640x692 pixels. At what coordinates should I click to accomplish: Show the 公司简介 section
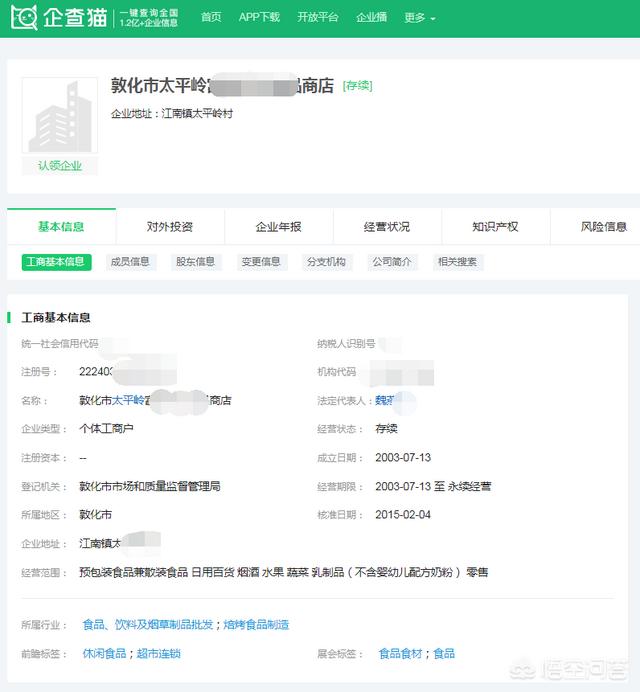tap(392, 262)
